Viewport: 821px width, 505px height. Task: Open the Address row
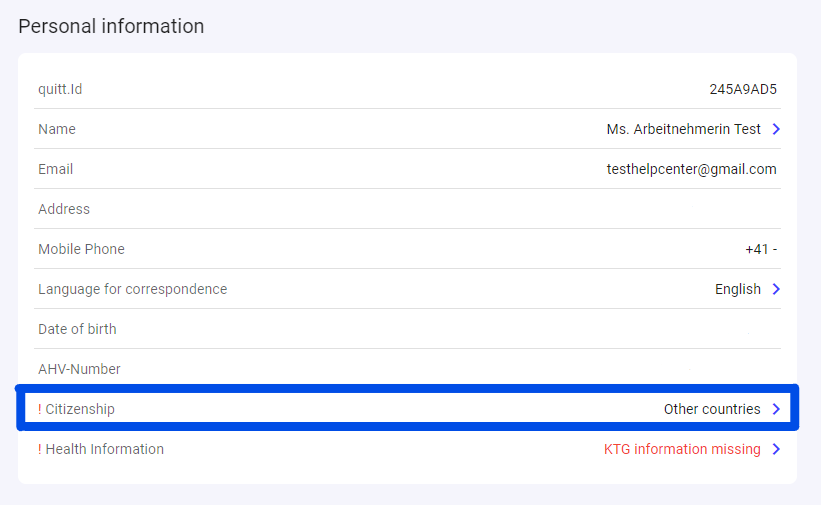[64, 209]
